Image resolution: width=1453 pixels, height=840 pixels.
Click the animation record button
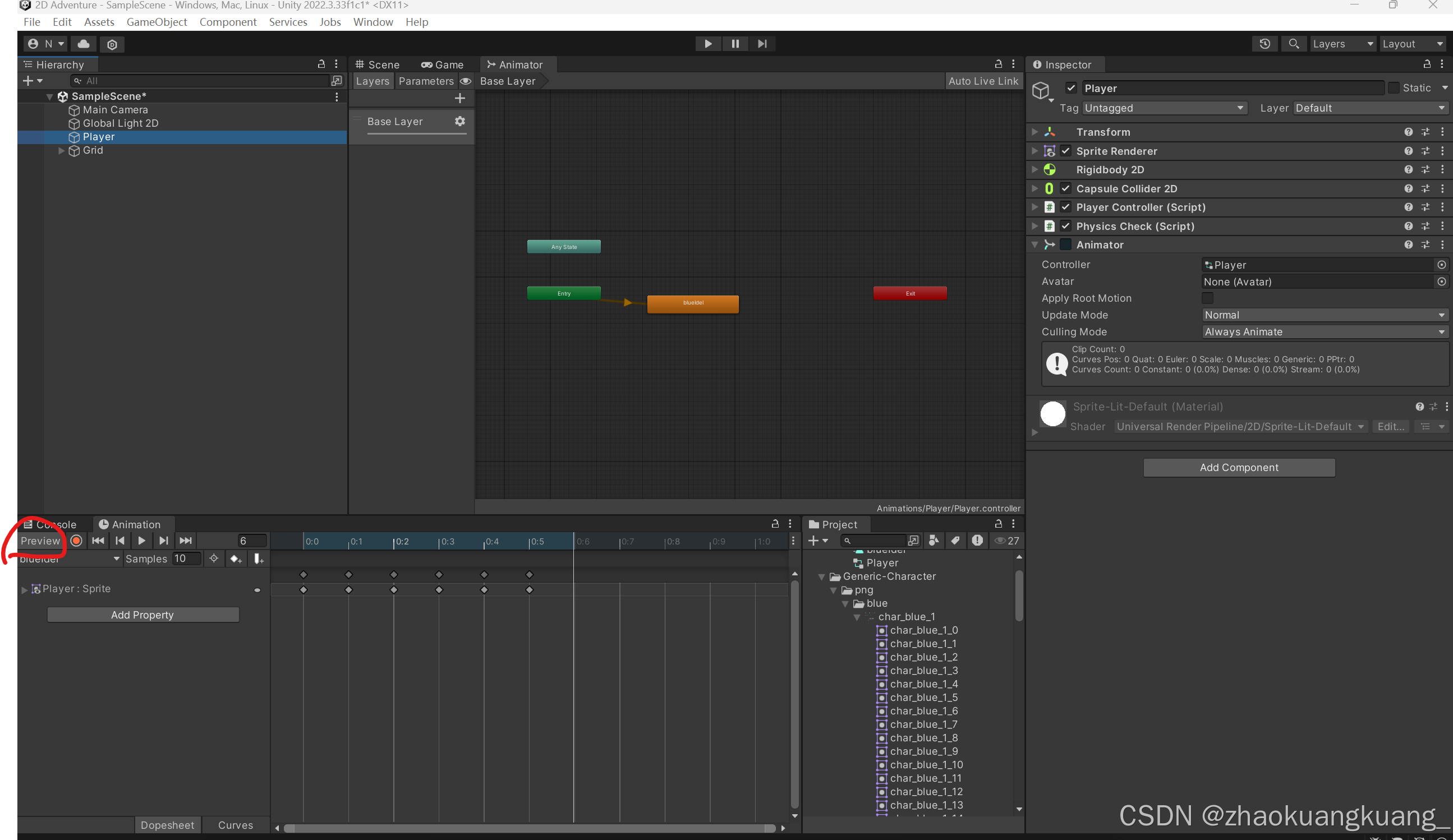click(76, 541)
